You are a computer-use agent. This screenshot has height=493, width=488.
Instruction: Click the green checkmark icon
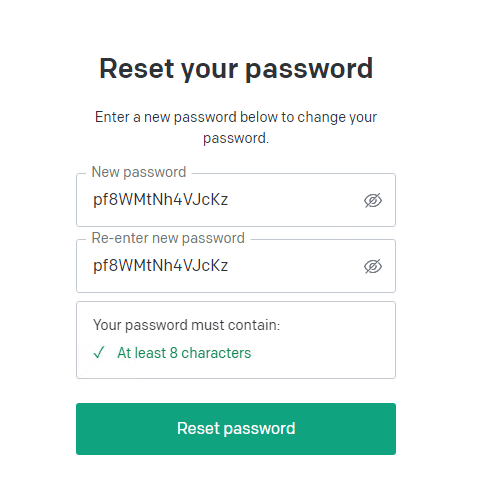tap(99, 352)
